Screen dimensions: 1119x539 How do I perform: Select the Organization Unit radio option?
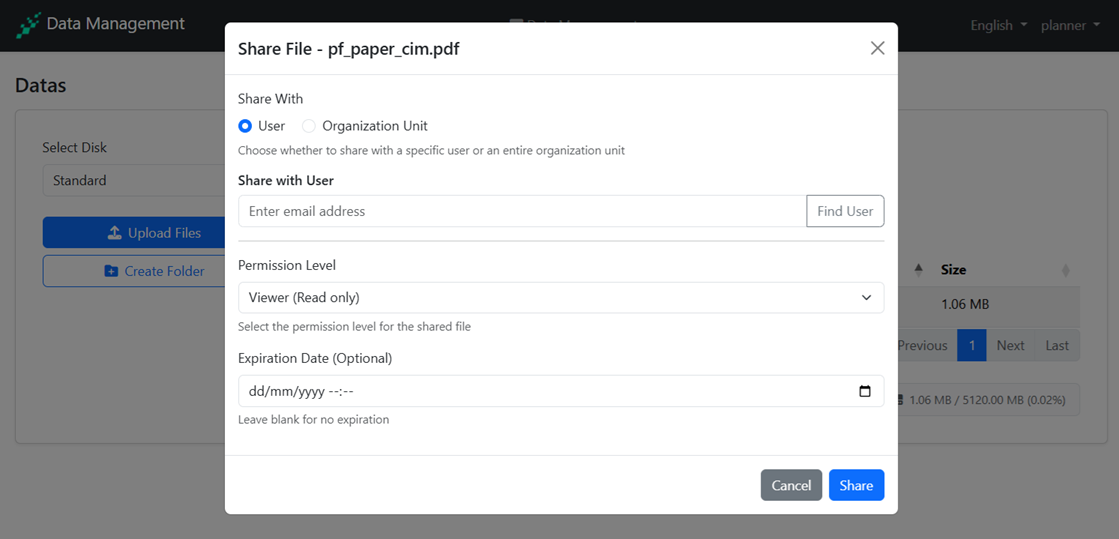pos(309,126)
